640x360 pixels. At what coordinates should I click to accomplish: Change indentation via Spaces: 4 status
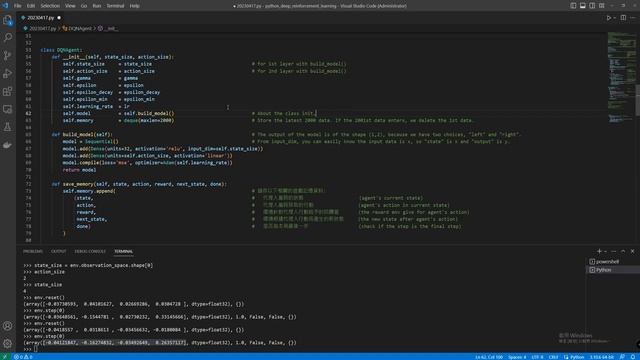[517, 357]
